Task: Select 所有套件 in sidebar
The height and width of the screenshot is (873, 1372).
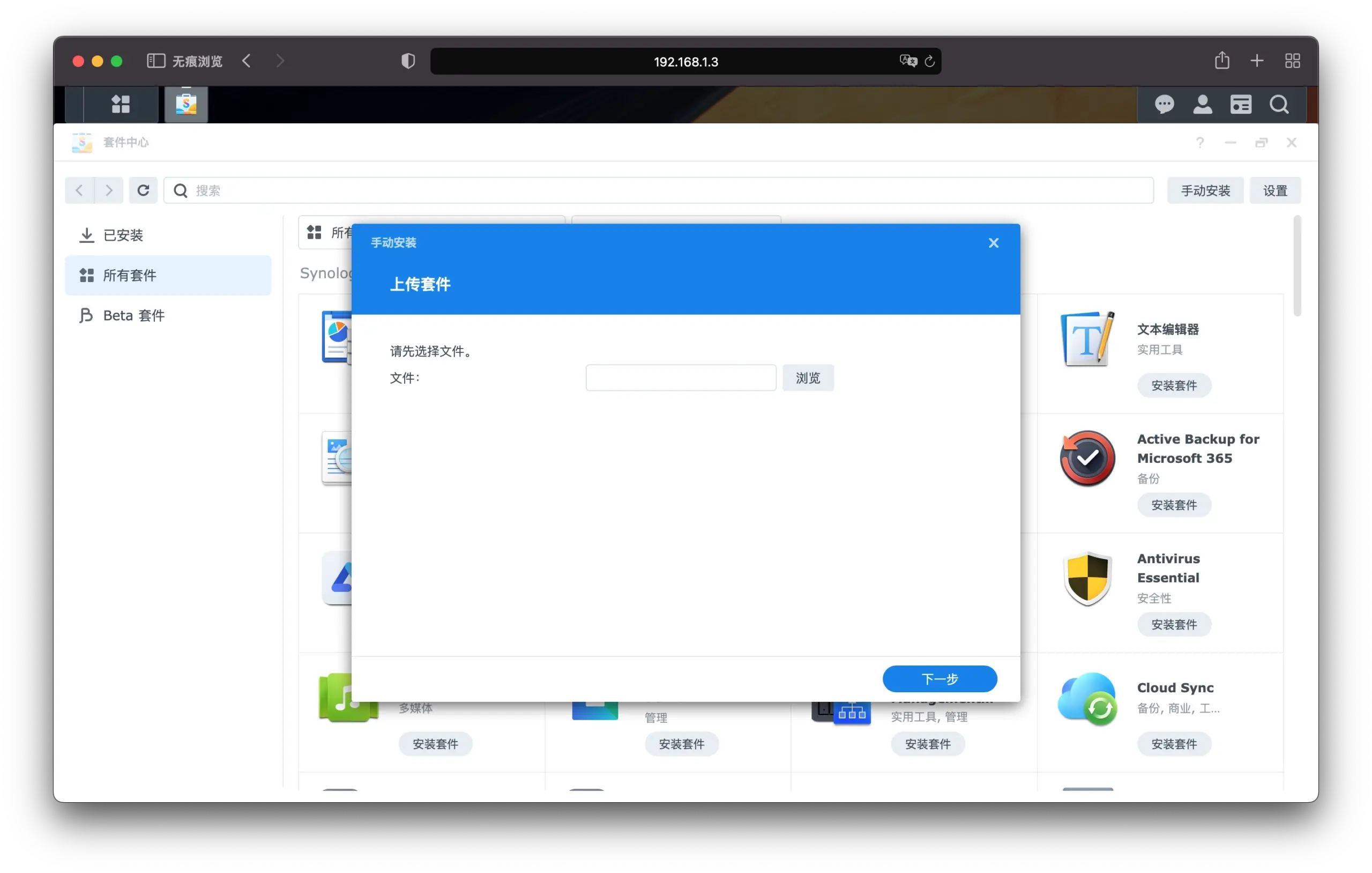Action: coord(168,276)
